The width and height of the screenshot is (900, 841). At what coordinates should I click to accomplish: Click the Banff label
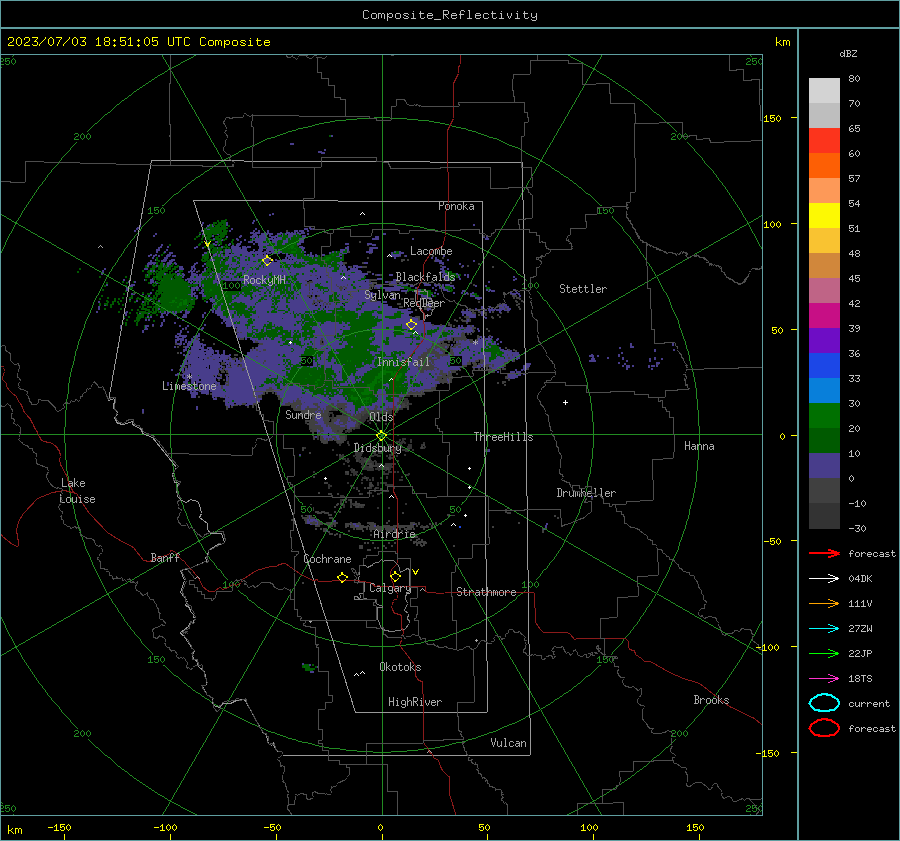[x=165, y=557]
